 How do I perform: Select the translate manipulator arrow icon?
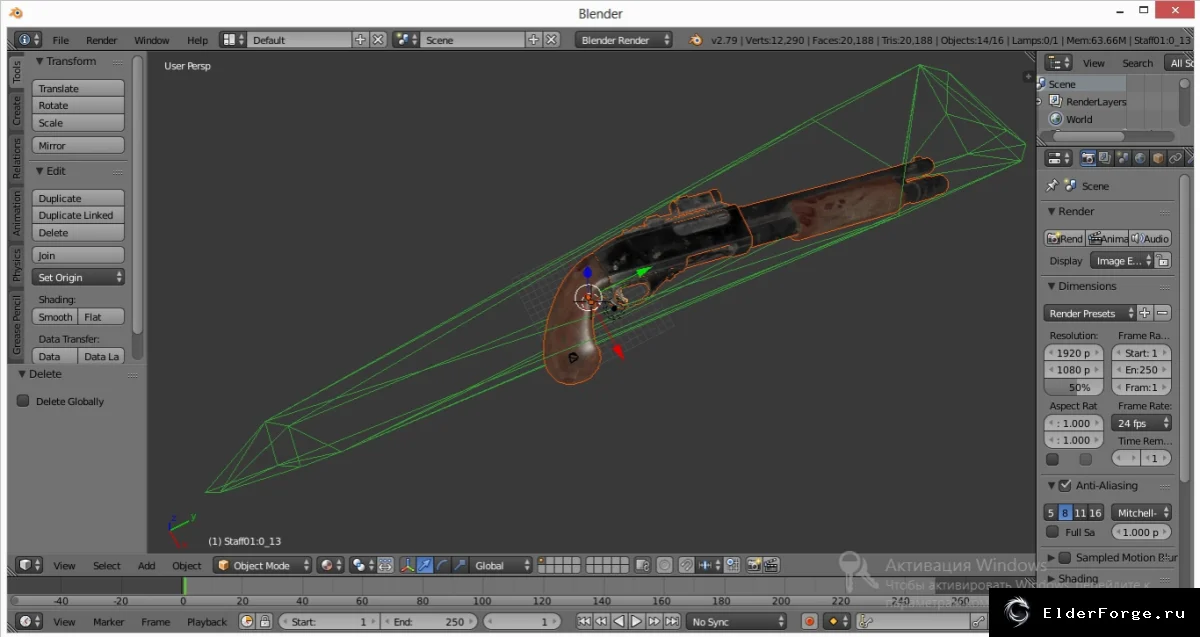coord(424,565)
